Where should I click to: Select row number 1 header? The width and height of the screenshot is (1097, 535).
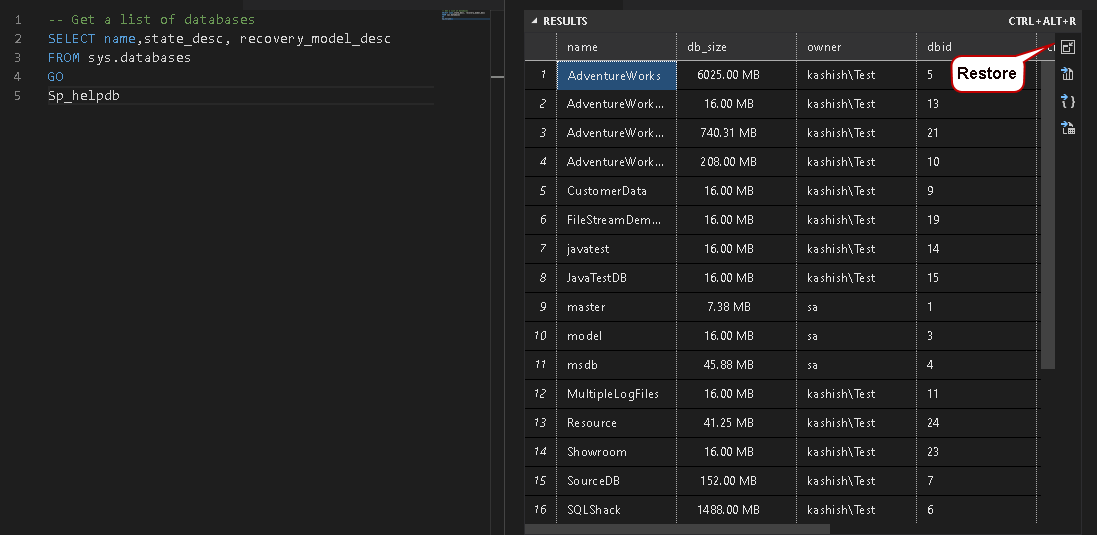point(541,76)
